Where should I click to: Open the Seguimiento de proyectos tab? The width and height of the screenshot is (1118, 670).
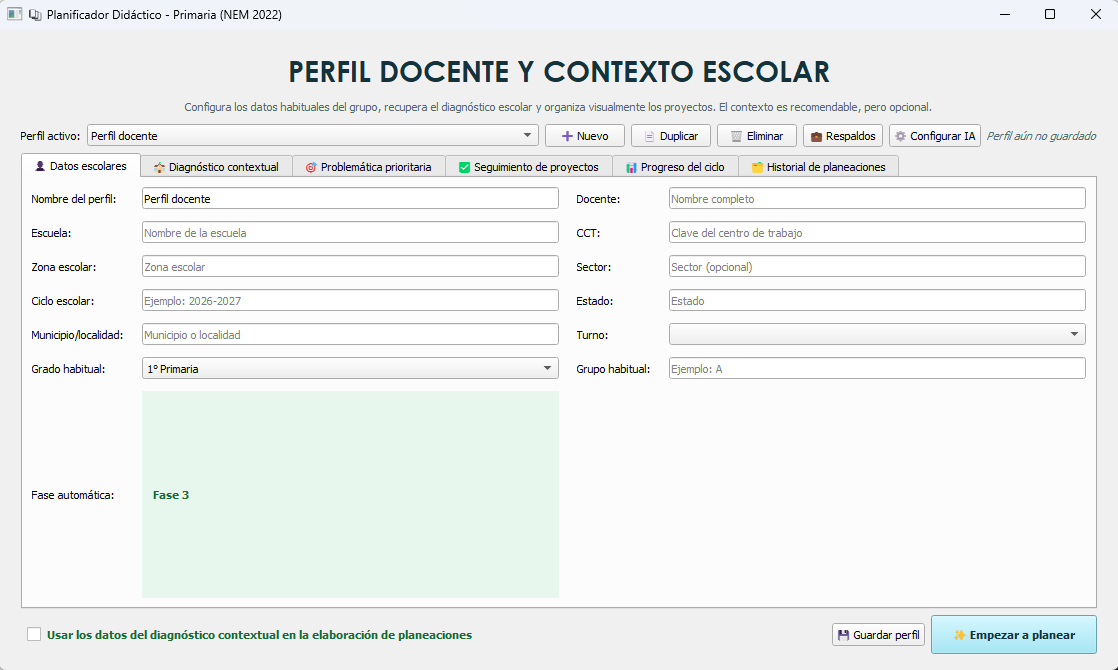tap(529, 167)
